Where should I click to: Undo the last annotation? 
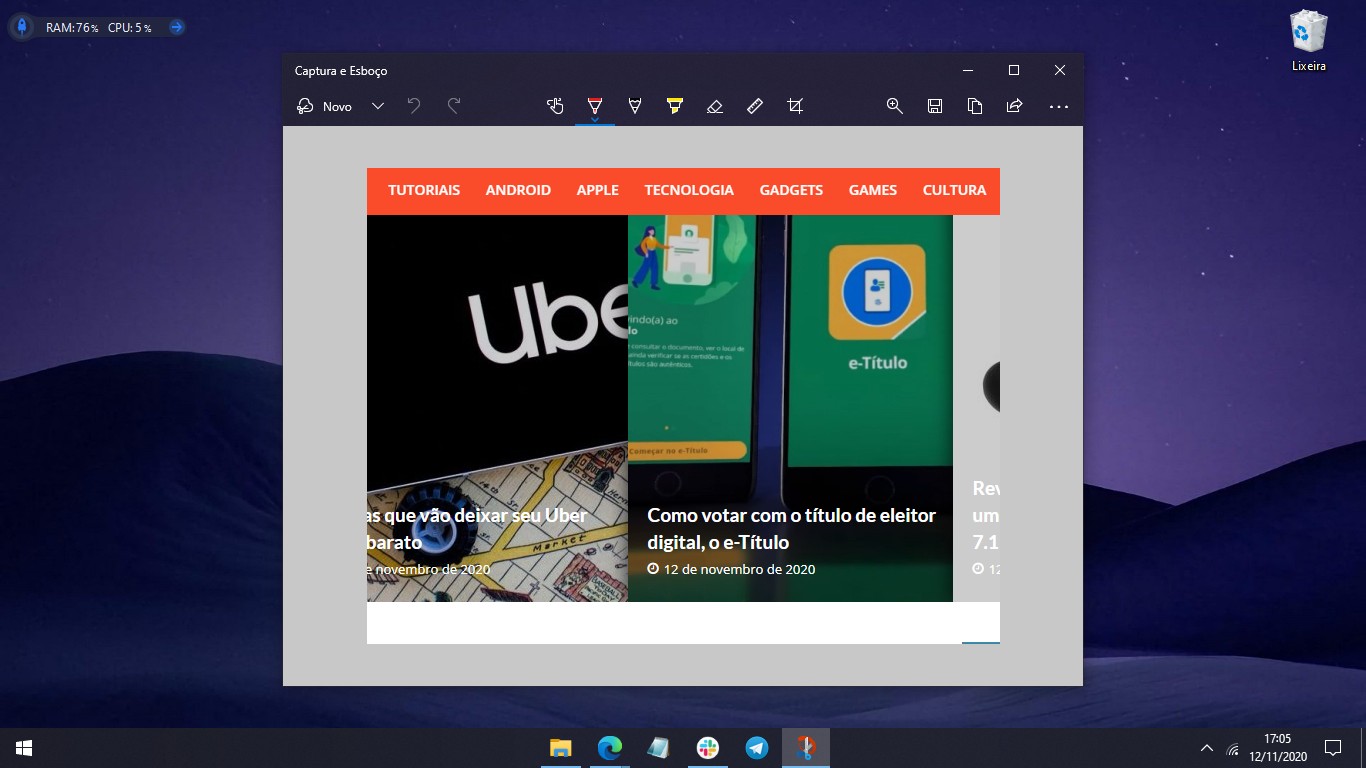click(414, 106)
